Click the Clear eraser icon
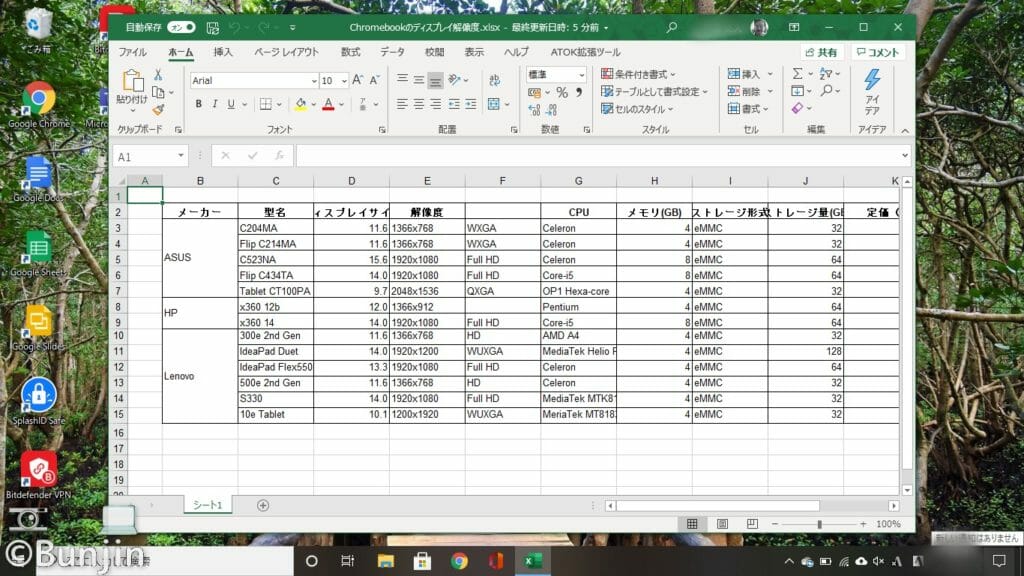Image resolution: width=1024 pixels, height=576 pixels. point(797,108)
